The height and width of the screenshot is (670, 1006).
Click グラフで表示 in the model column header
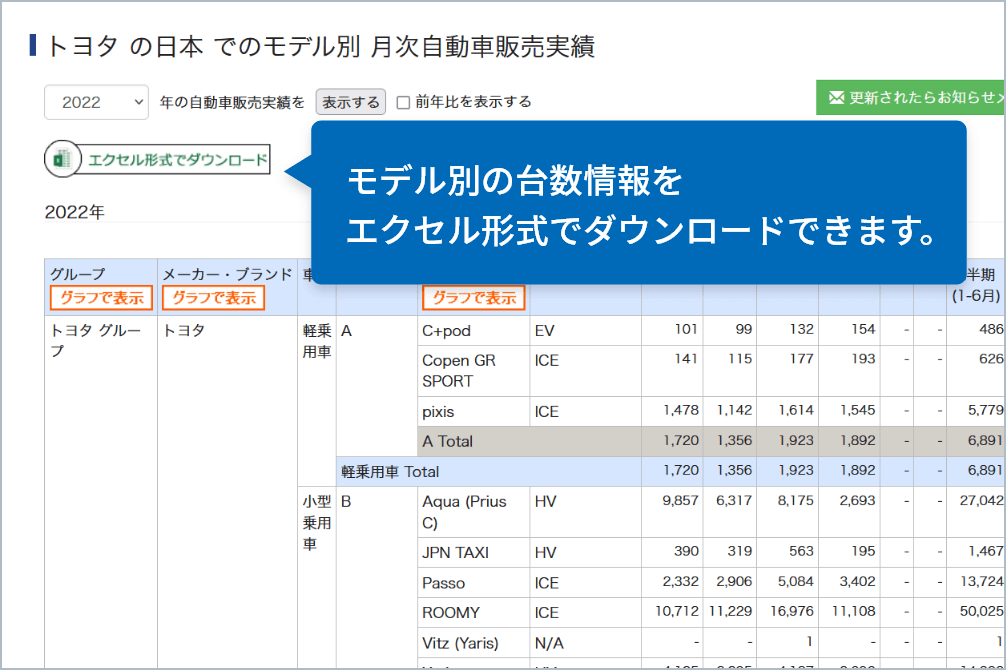click(x=473, y=298)
